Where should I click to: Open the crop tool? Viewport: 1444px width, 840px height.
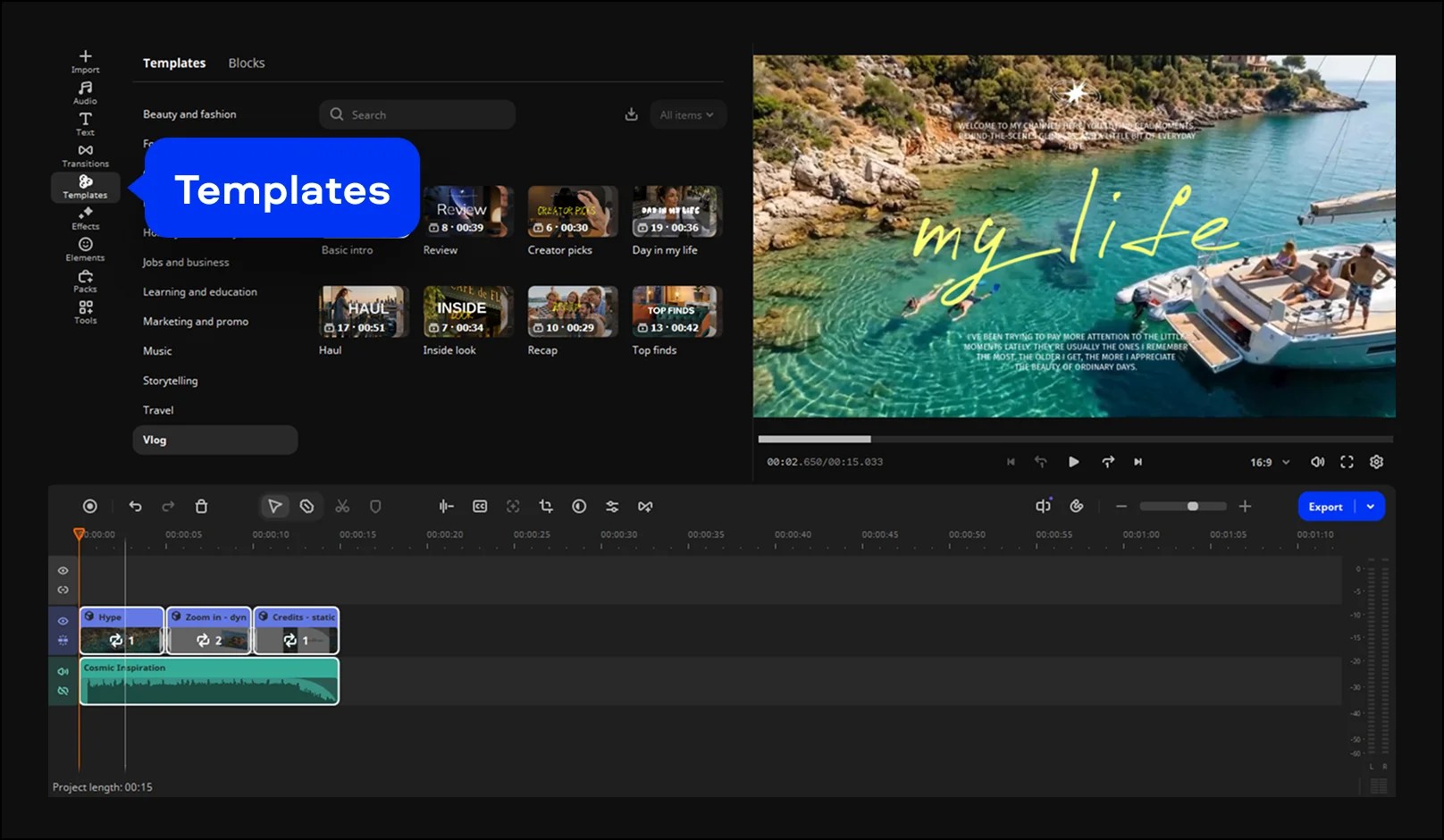546,507
